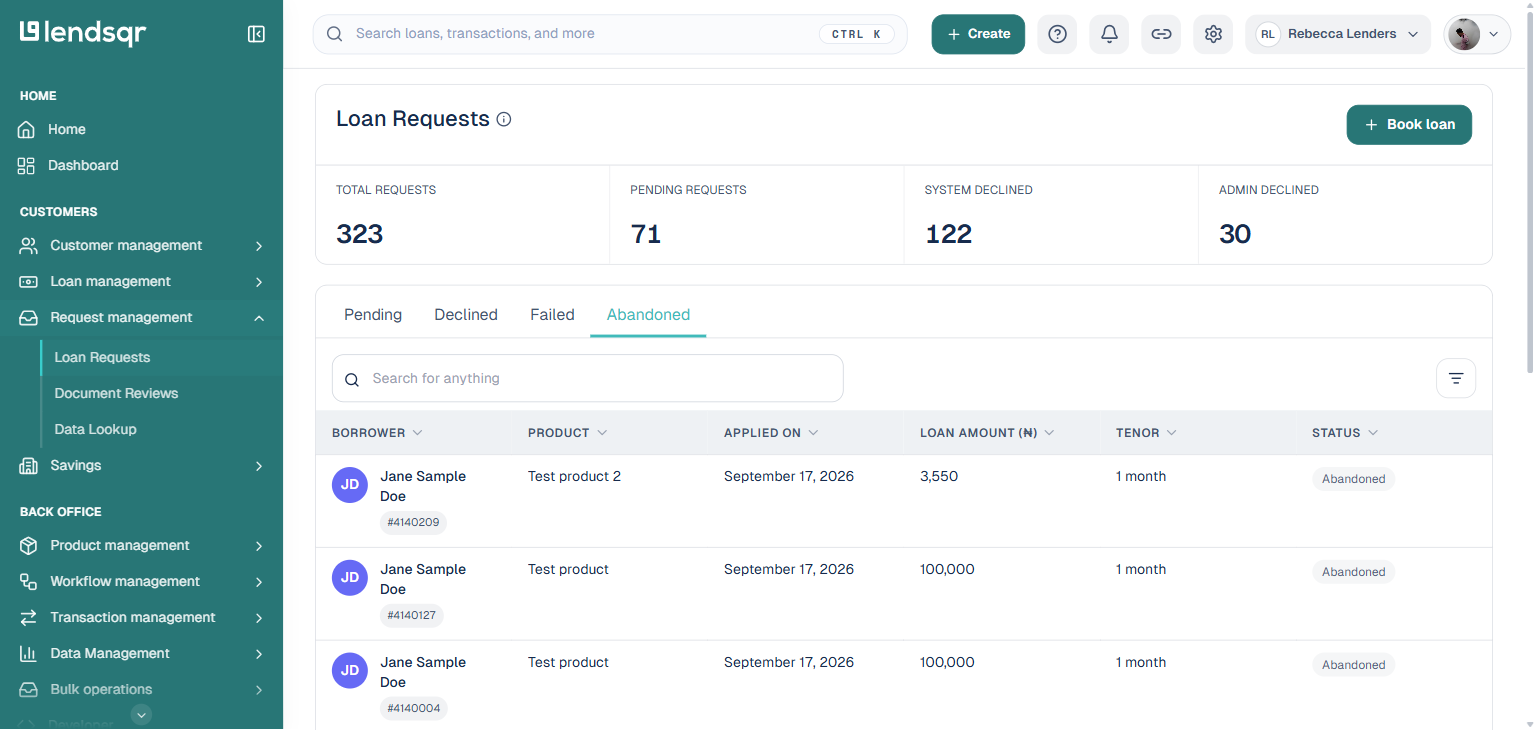
Task: Click the Savings icon in sidebar
Action: (x=28, y=466)
